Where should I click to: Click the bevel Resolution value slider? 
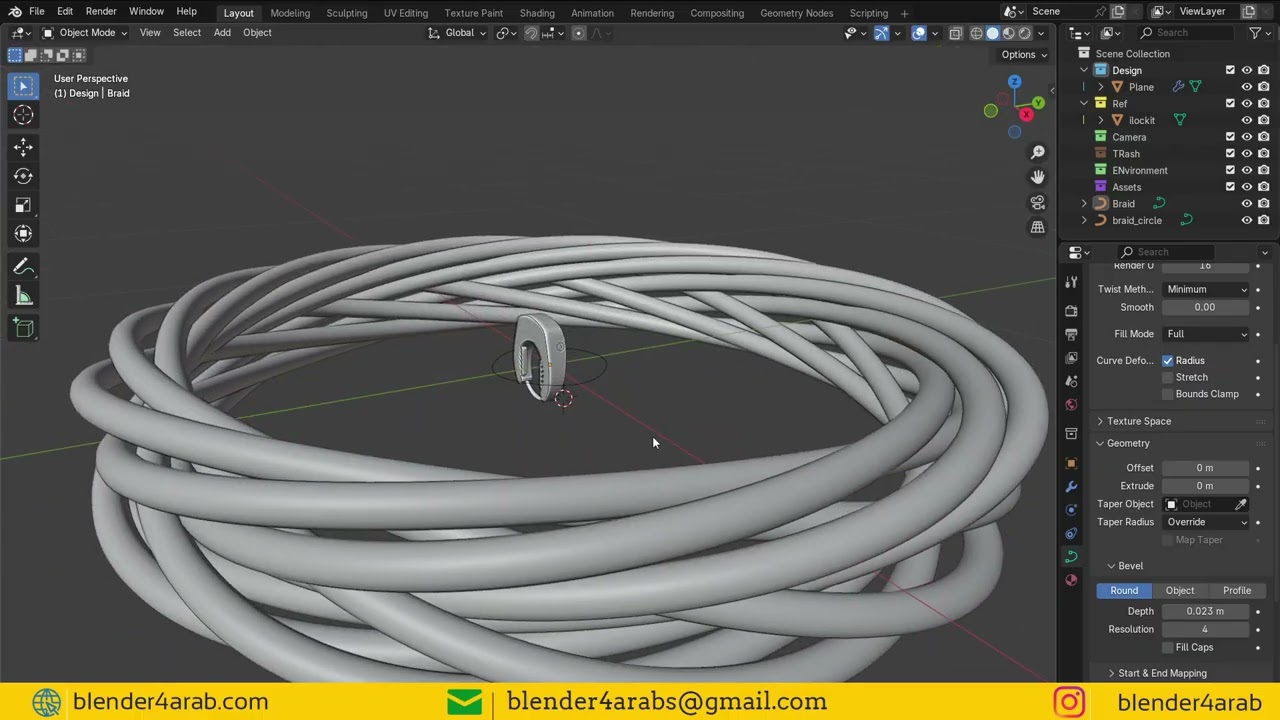click(1205, 629)
